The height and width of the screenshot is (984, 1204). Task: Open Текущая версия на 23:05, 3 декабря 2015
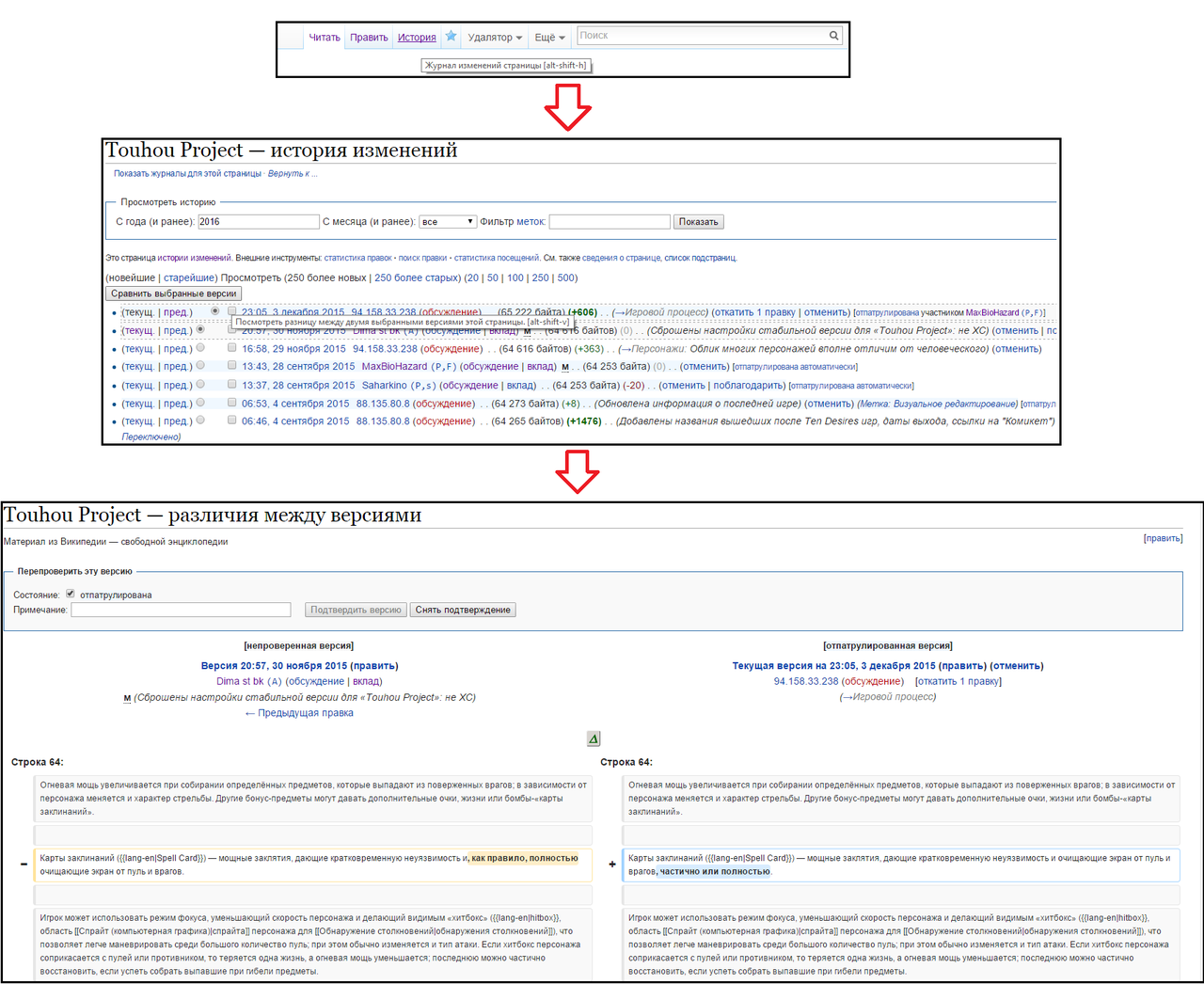click(834, 666)
